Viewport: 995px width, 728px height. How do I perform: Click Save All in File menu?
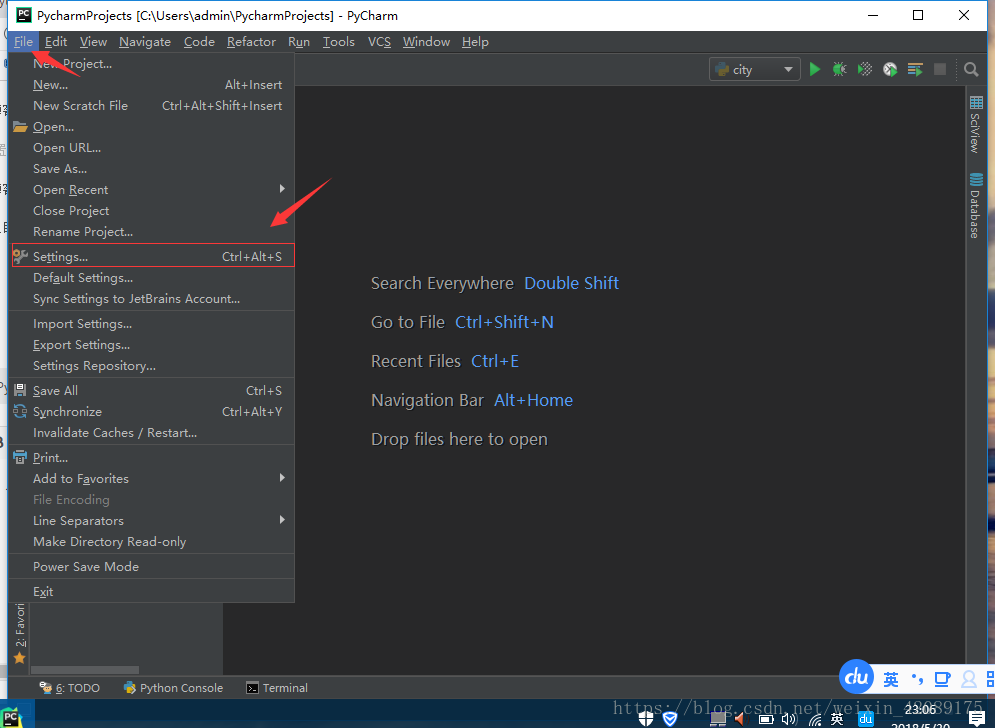pos(152,390)
